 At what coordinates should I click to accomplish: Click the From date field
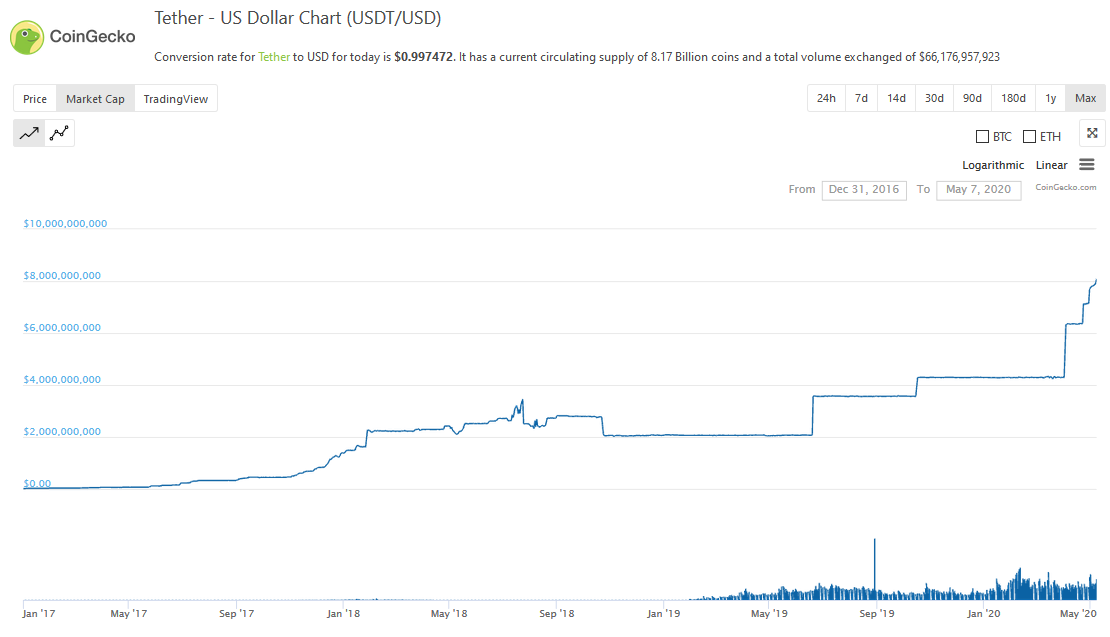click(x=864, y=190)
